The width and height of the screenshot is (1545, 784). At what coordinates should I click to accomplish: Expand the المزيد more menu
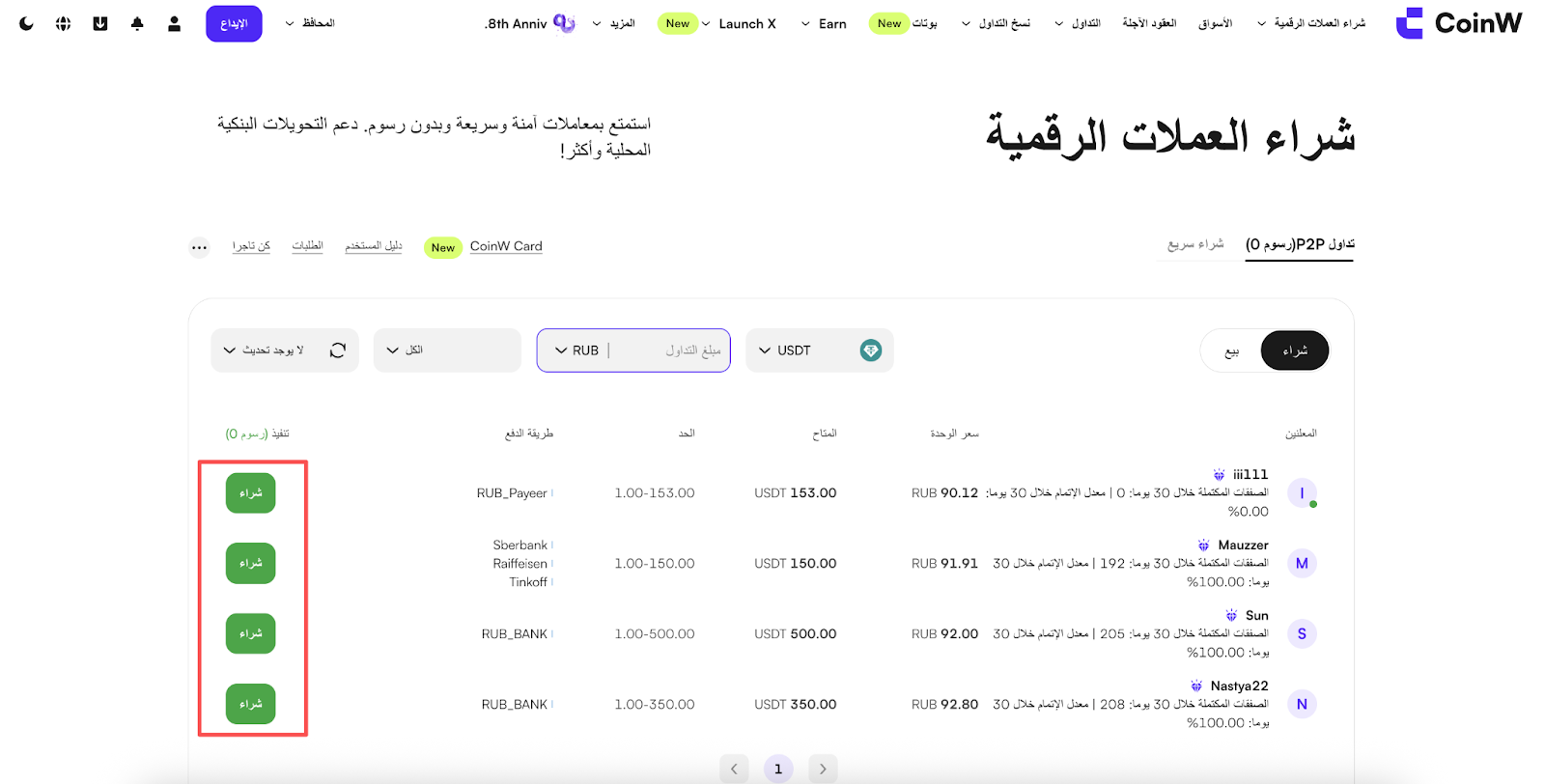coord(613,23)
